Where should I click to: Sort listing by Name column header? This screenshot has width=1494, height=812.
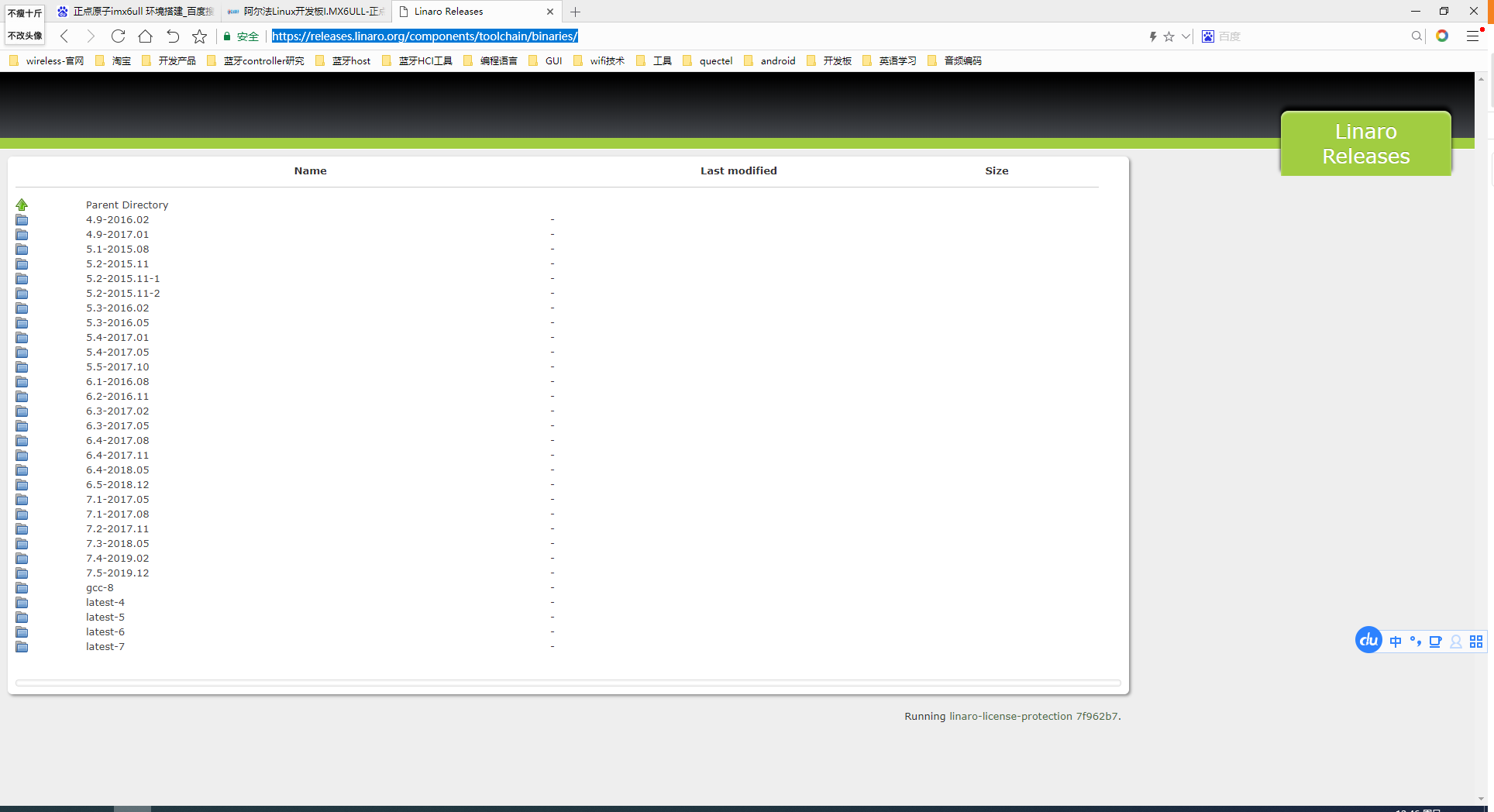point(310,170)
